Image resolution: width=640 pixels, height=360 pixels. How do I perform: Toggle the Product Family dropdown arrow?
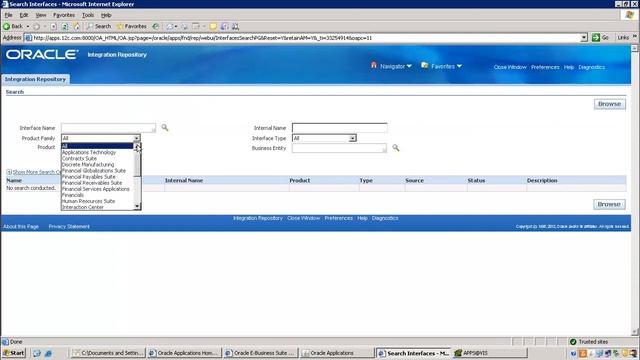tap(137, 138)
